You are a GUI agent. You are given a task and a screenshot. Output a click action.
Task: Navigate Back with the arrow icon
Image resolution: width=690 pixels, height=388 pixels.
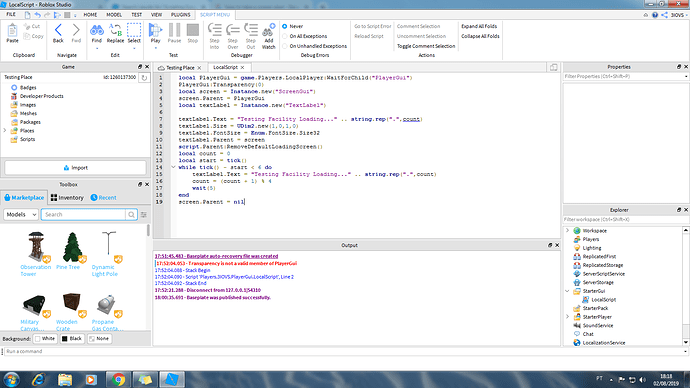pyautogui.click(x=58, y=30)
